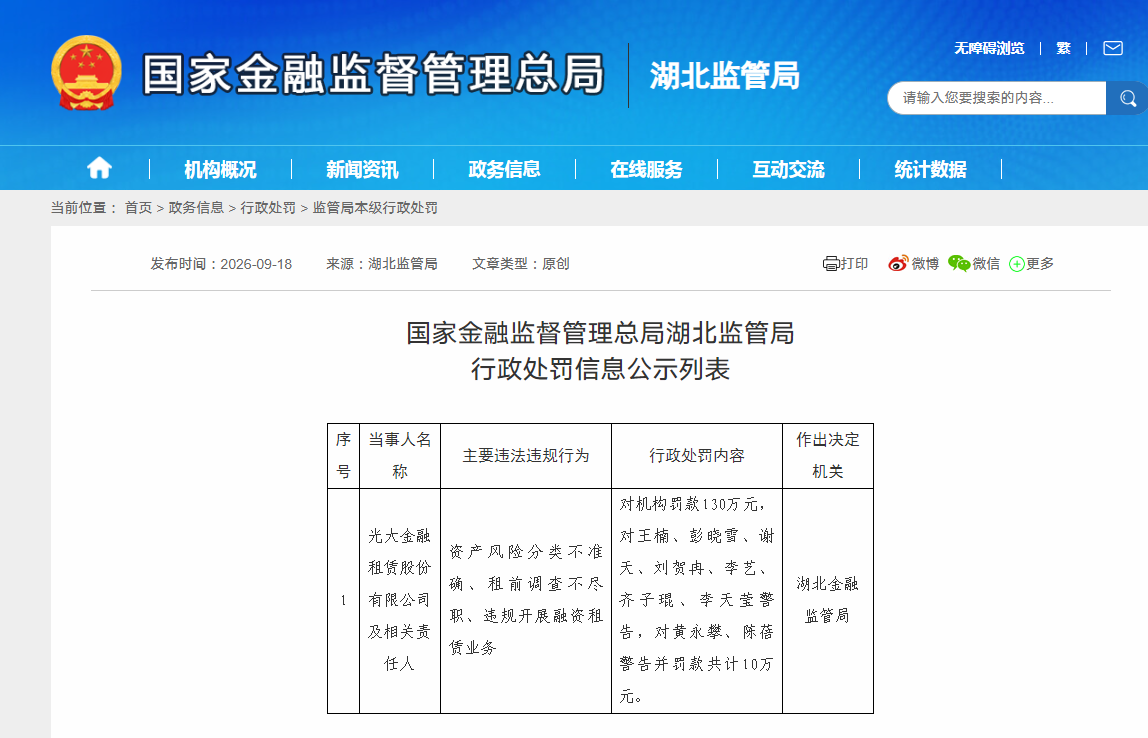Viewport: 1148px width, 738px height.
Task: Click the 湖北监管局 header title
Action: [x=724, y=75]
